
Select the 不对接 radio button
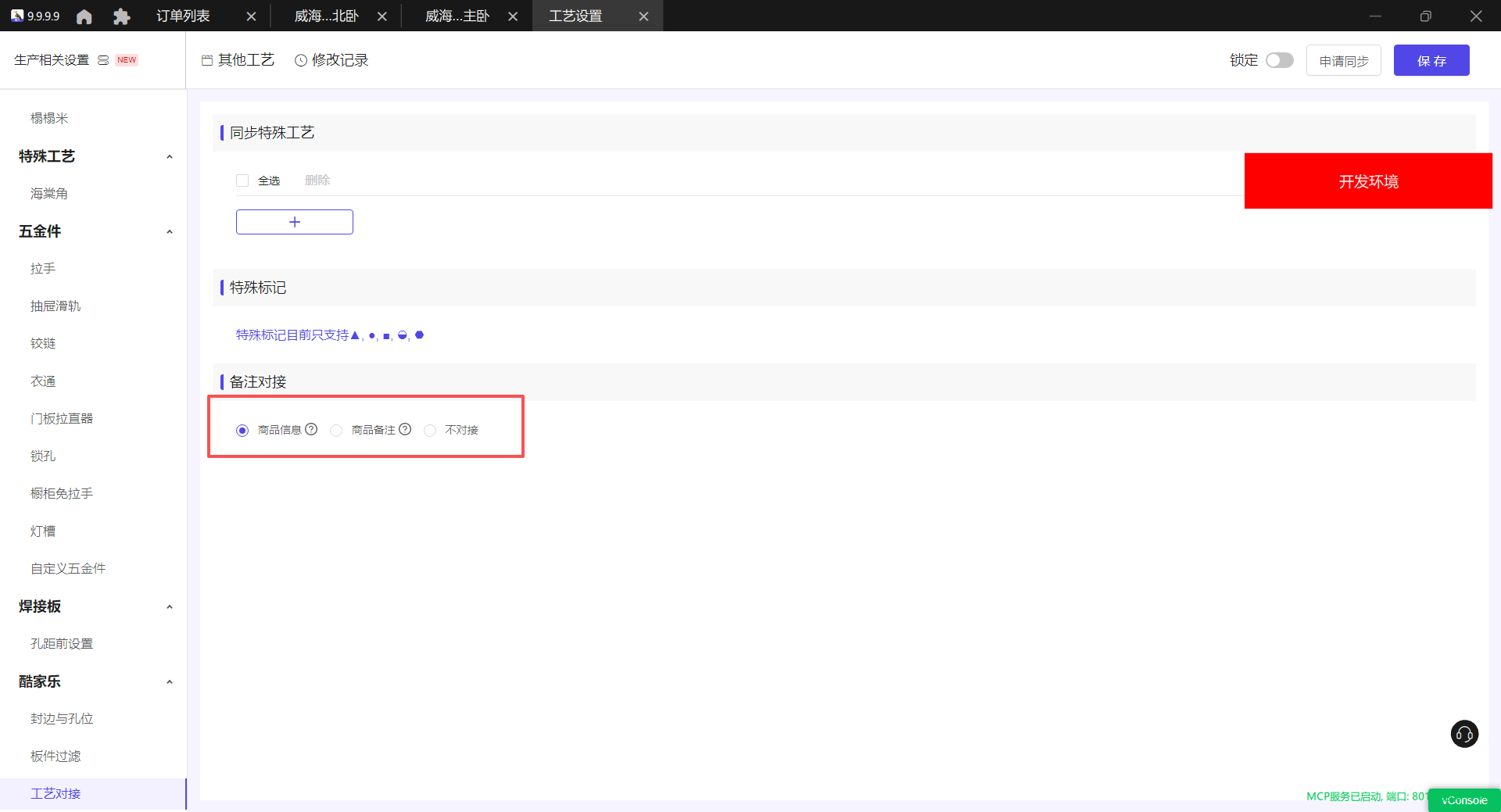click(430, 431)
